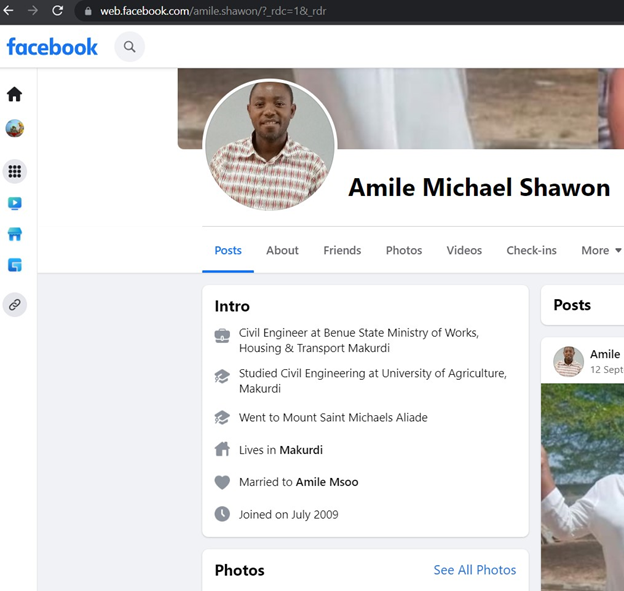Open Facebook search with the magnifier icon

point(129,47)
